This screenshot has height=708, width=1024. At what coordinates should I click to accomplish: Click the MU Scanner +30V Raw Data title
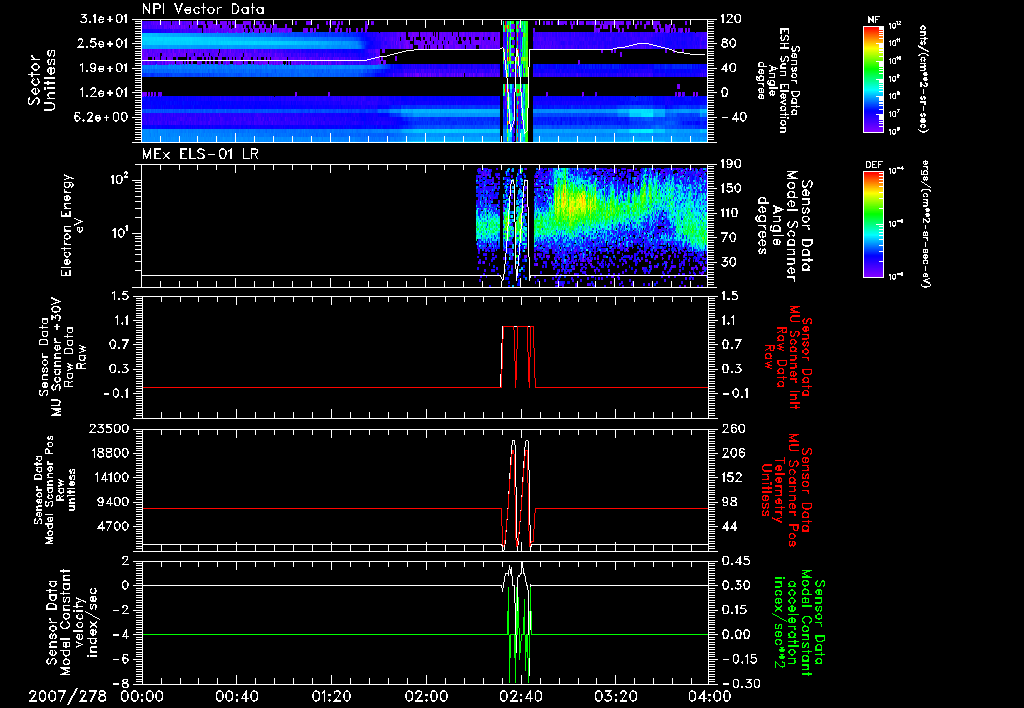(62, 357)
